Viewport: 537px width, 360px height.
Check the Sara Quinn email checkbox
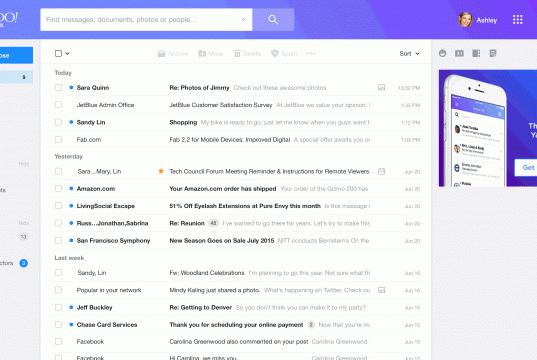(58, 88)
